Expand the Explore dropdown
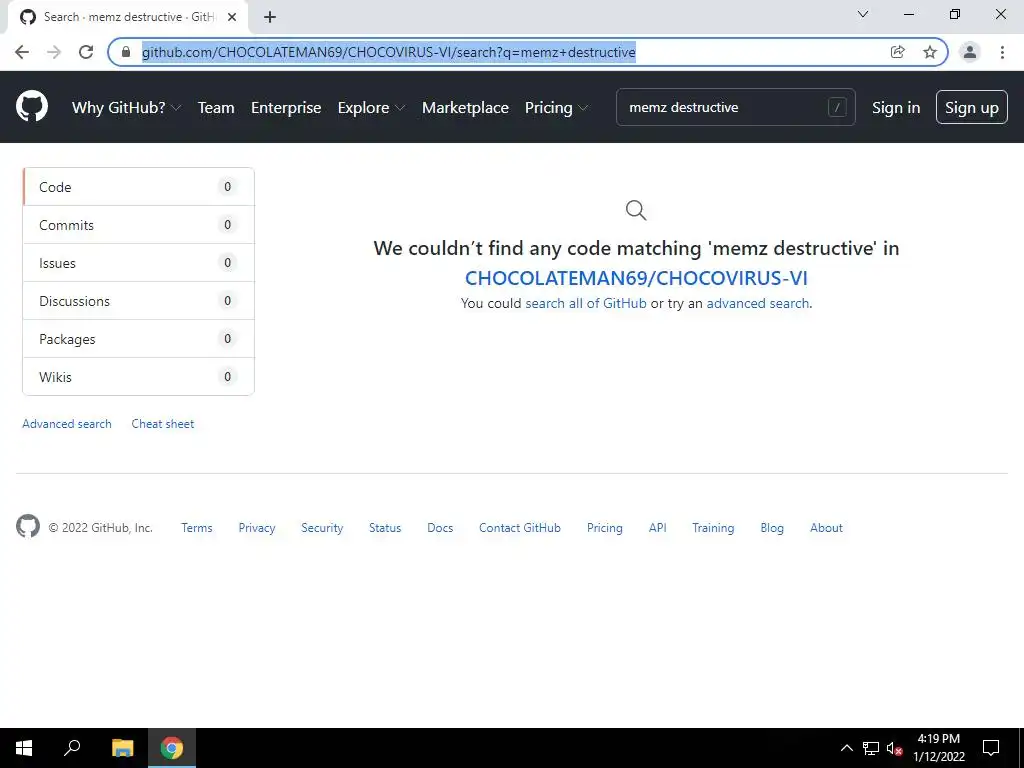Viewport: 1024px width, 768px height. coord(371,108)
